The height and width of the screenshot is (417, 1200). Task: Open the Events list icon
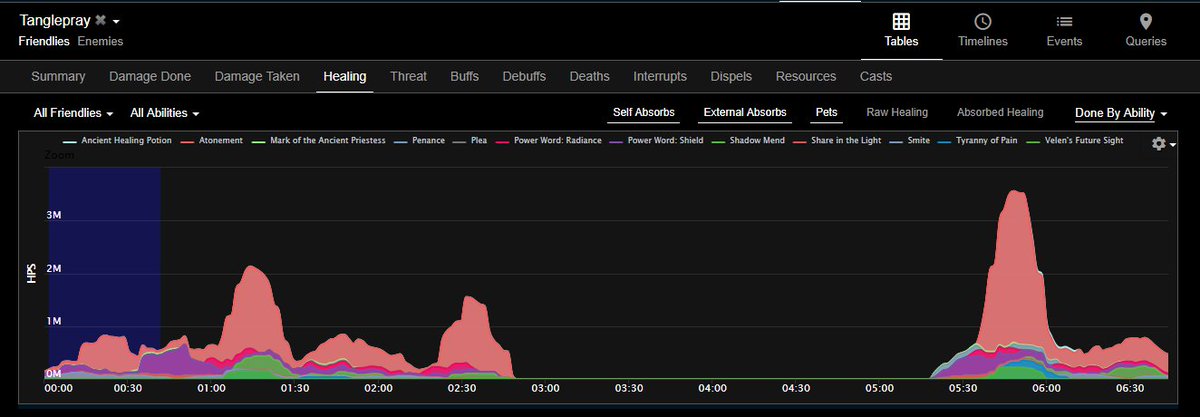click(x=1064, y=21)
